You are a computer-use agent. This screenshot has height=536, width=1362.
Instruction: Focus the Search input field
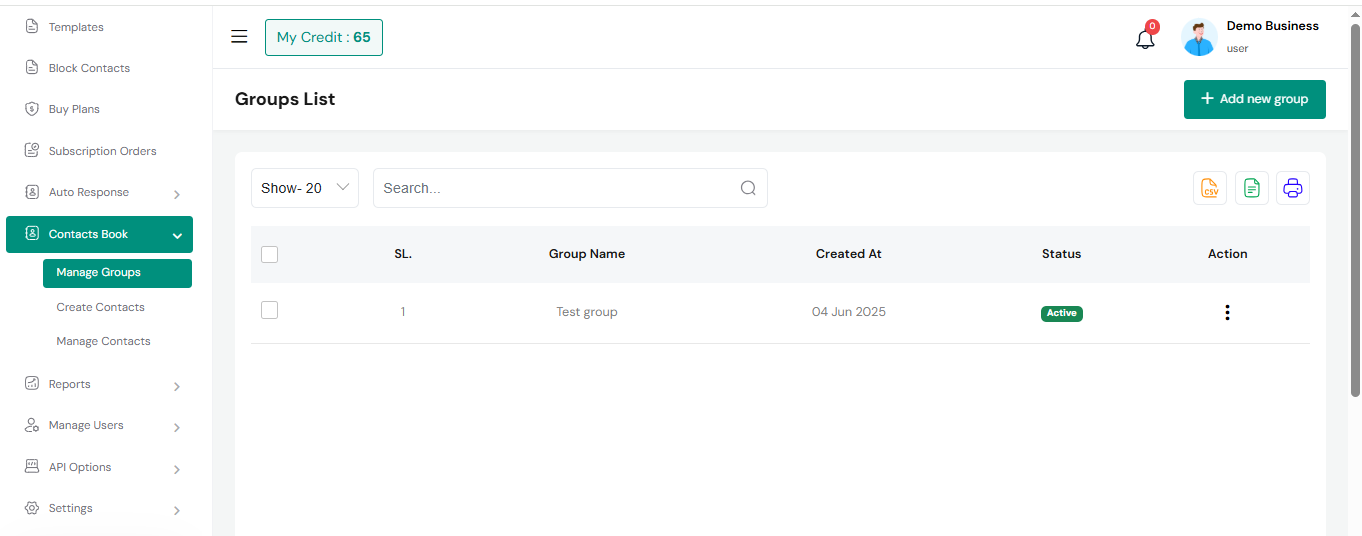pos(555,188)
